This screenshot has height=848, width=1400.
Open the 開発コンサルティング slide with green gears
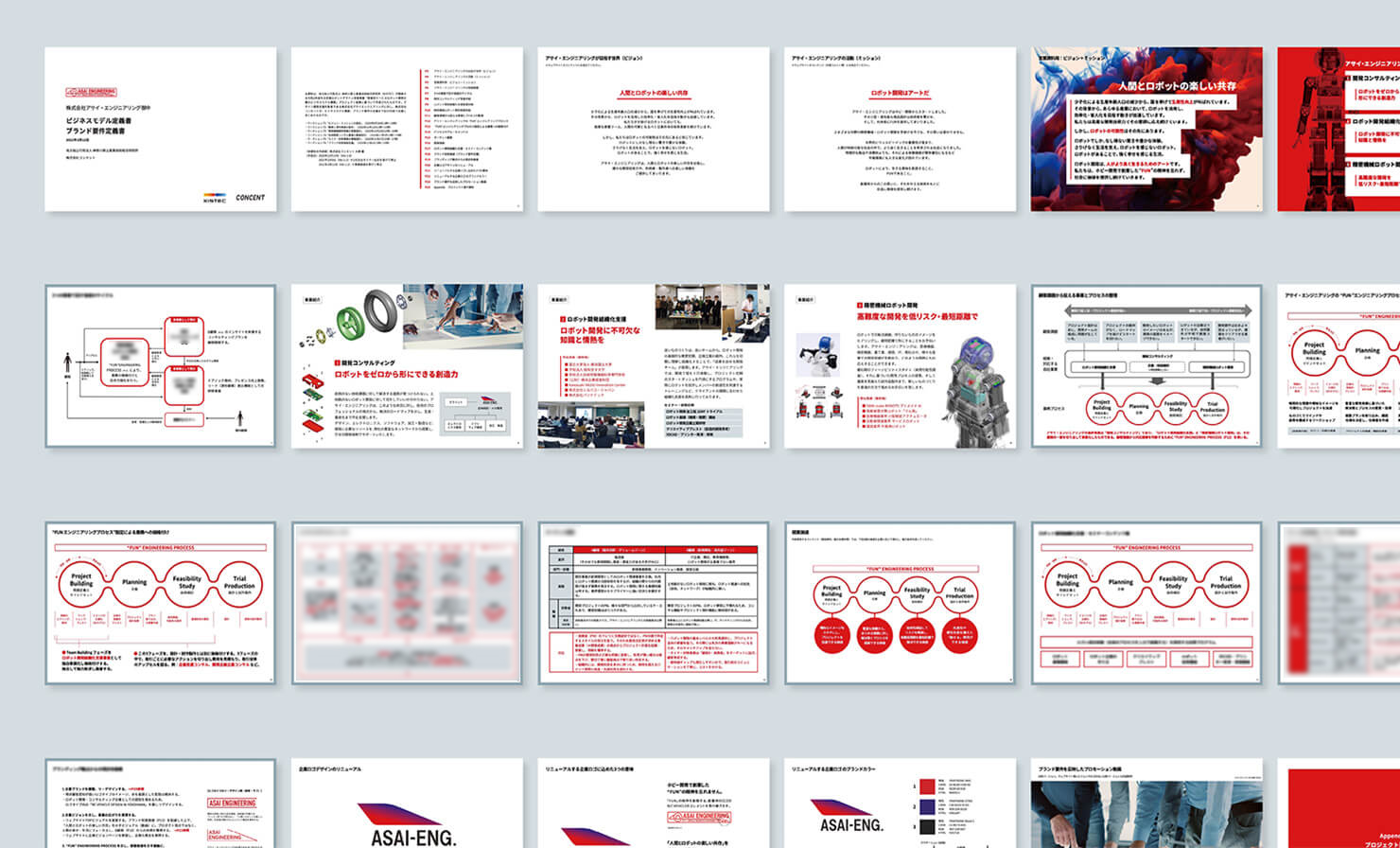(407, 366)
